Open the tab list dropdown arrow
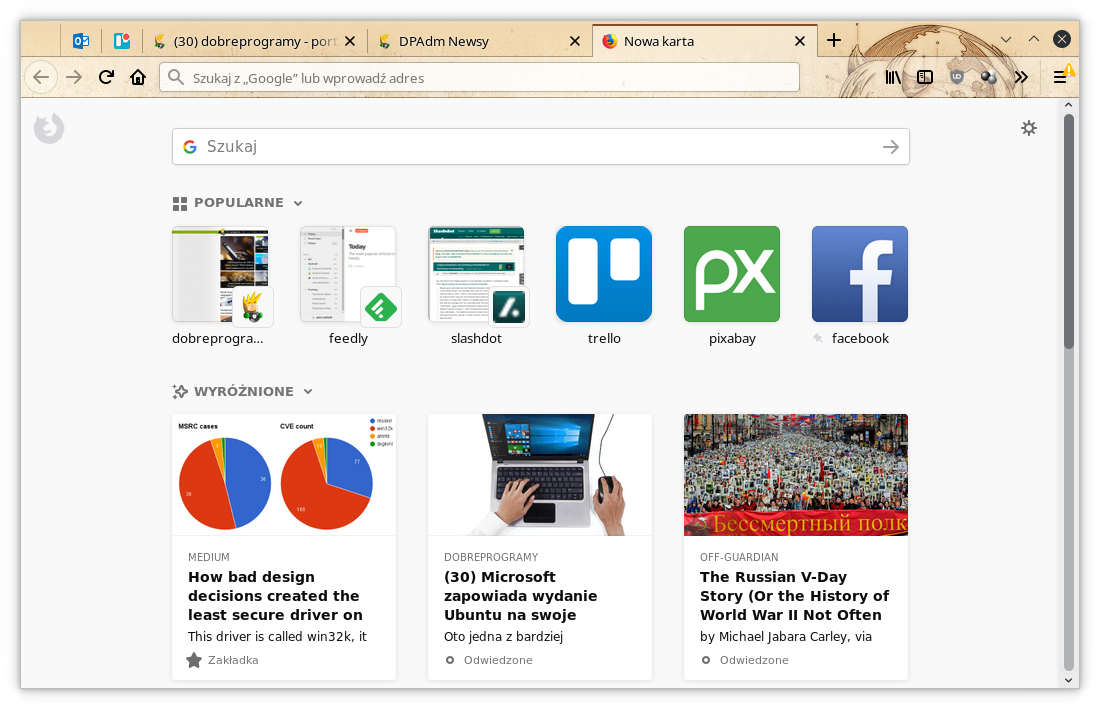1100x709 pixels. click(1005, 40)
